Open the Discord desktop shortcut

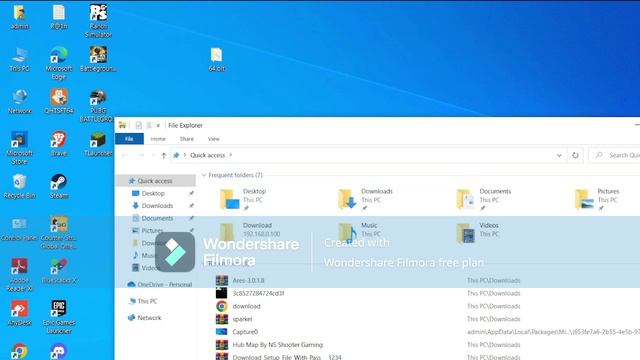(x=59, y=351)
